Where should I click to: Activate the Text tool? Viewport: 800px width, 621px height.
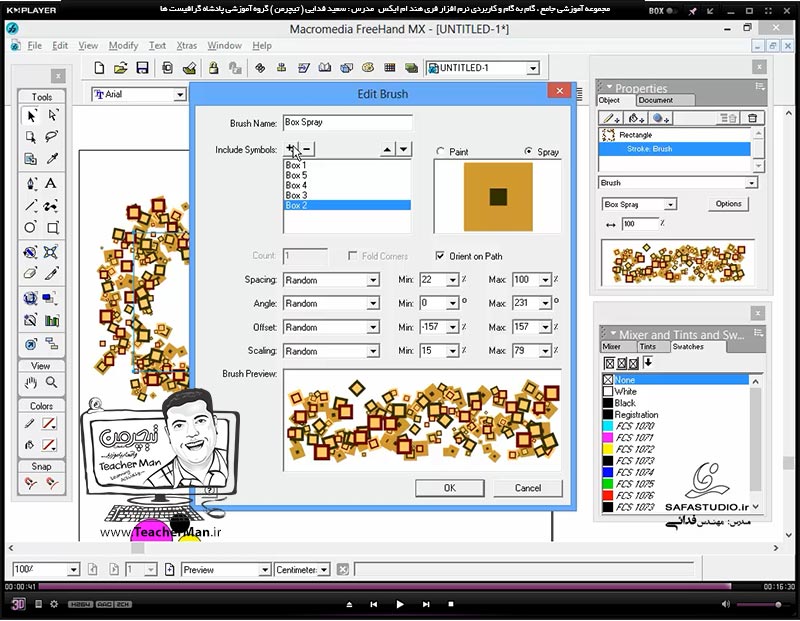pyautogui.click(x=52, y=183)
